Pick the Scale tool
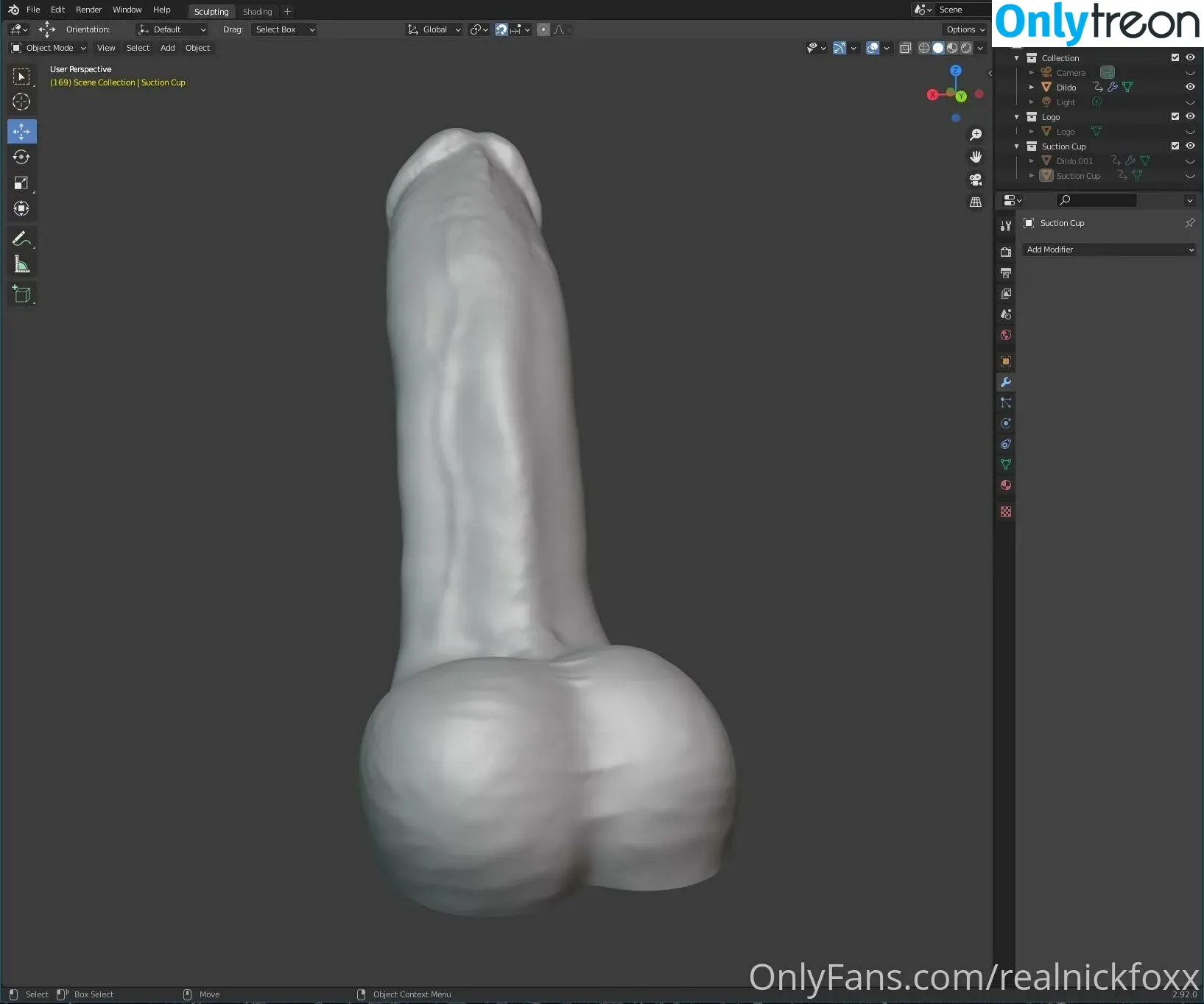 [x=21, y=183]
